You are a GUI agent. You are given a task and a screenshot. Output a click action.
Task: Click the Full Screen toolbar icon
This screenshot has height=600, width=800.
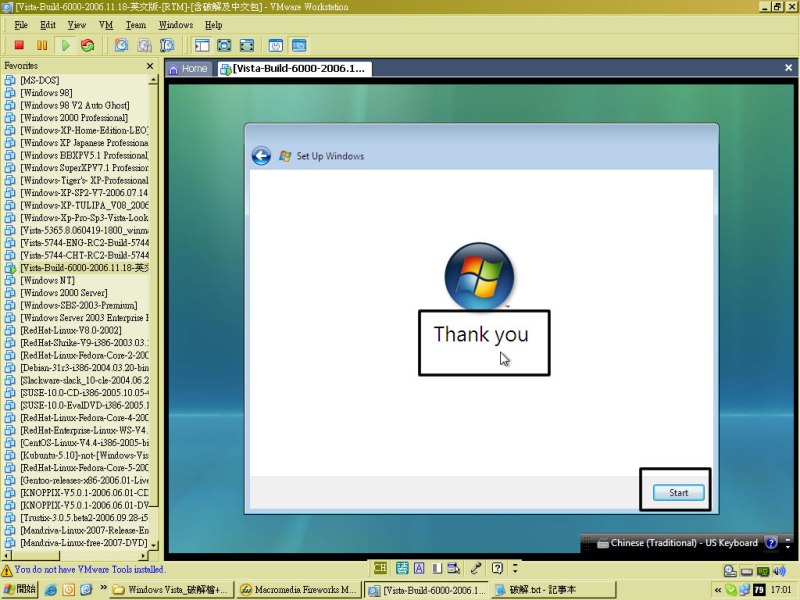point(224,45)
